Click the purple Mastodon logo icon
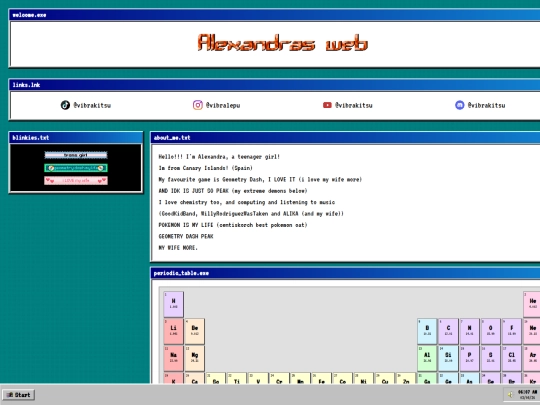The height and width of the screenshot is (405, 540). 460,105
